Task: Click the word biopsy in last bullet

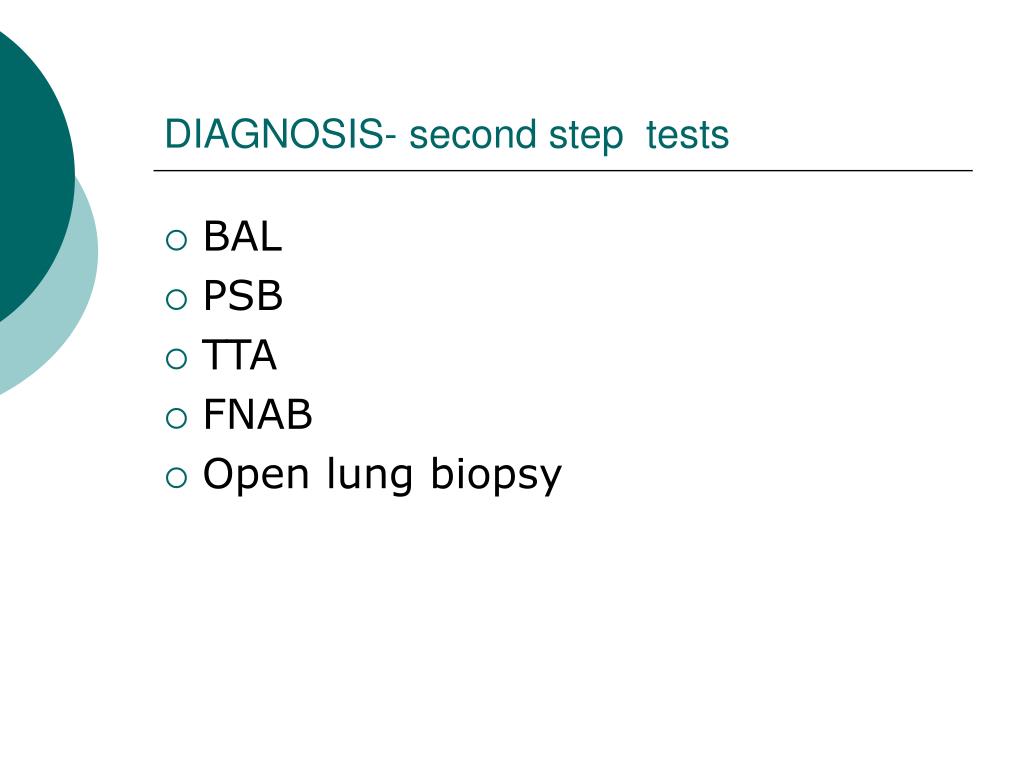Action: [496, 475]
